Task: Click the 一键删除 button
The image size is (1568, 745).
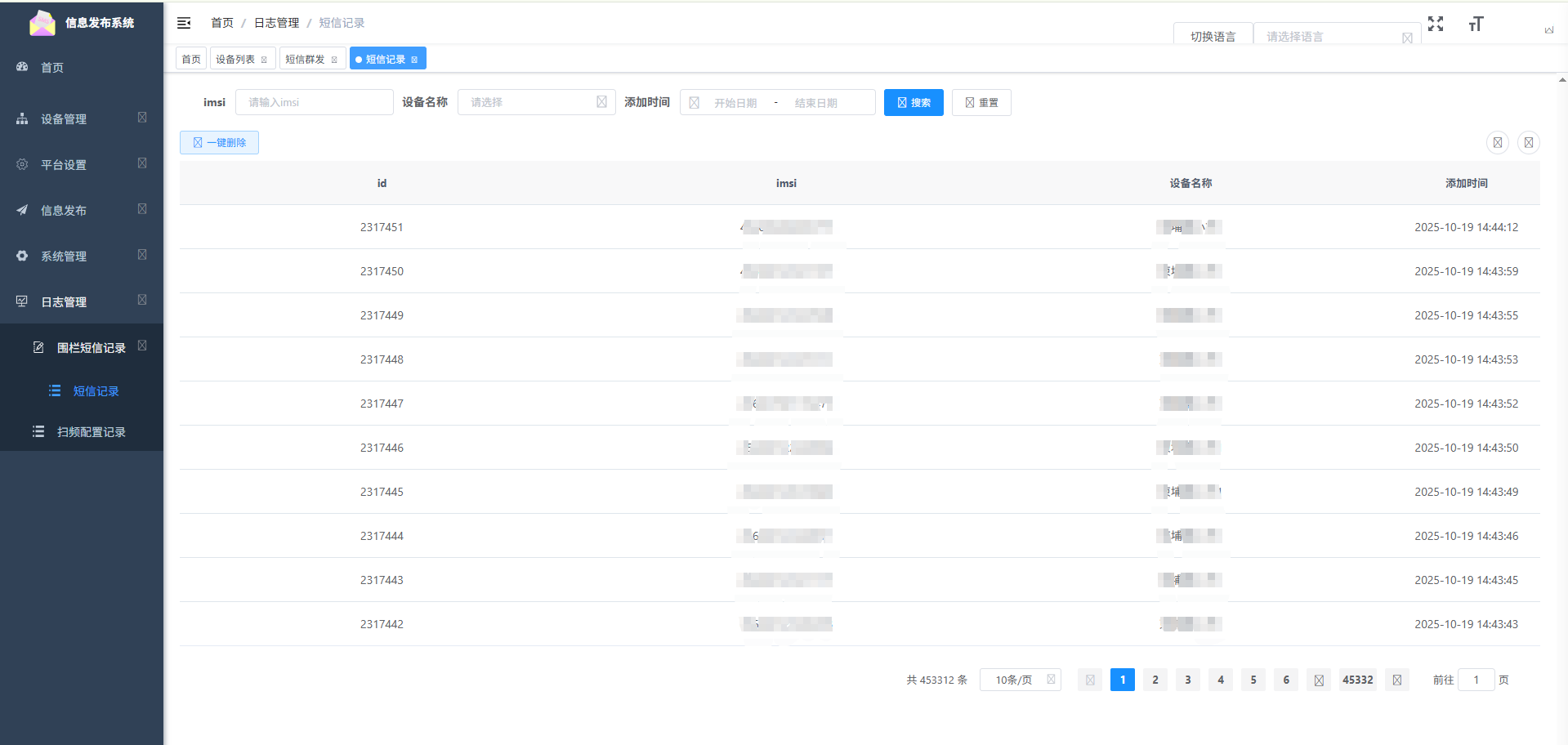Action: (219, 142)
